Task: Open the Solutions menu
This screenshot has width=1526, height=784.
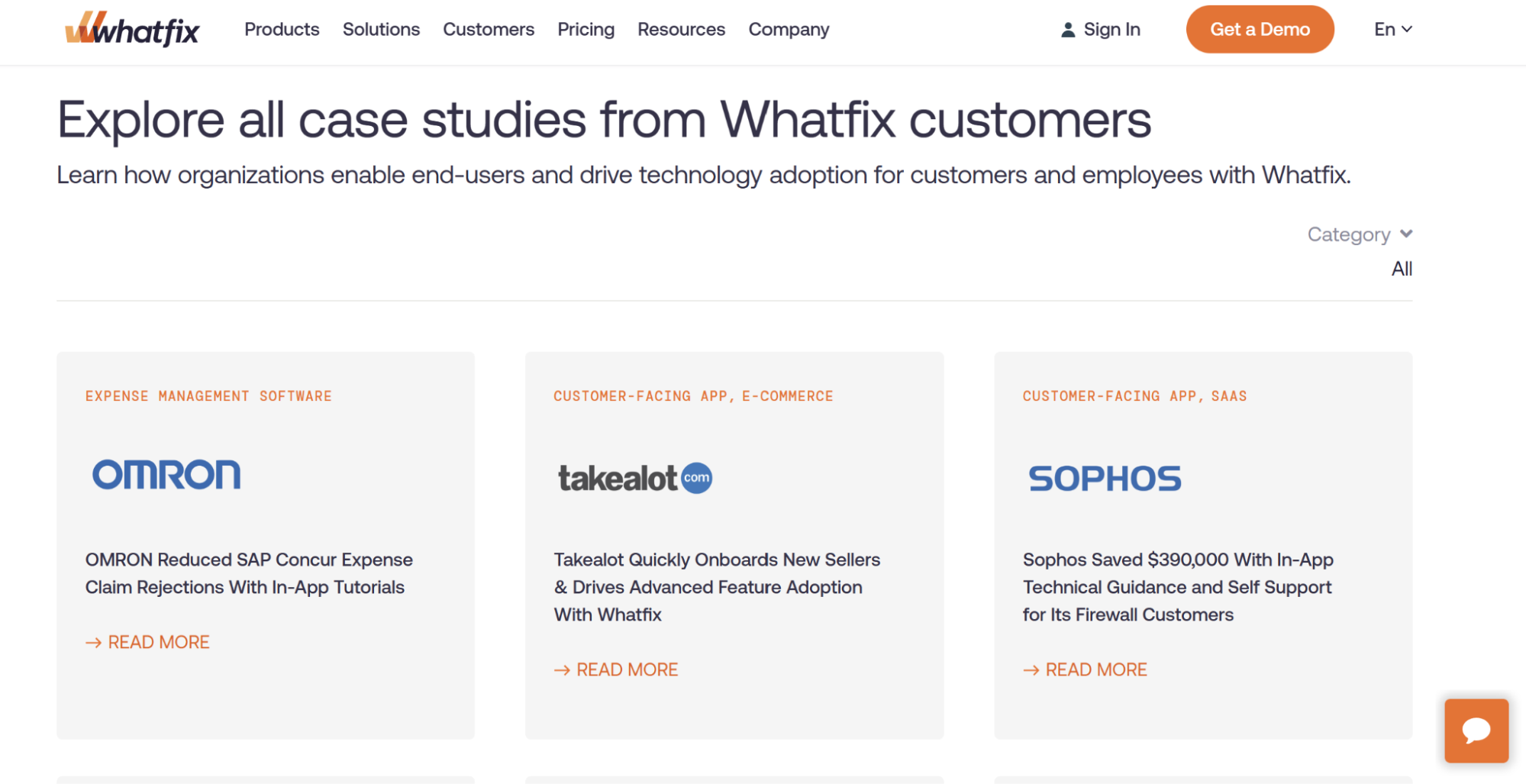Action: tap(381, 30)
